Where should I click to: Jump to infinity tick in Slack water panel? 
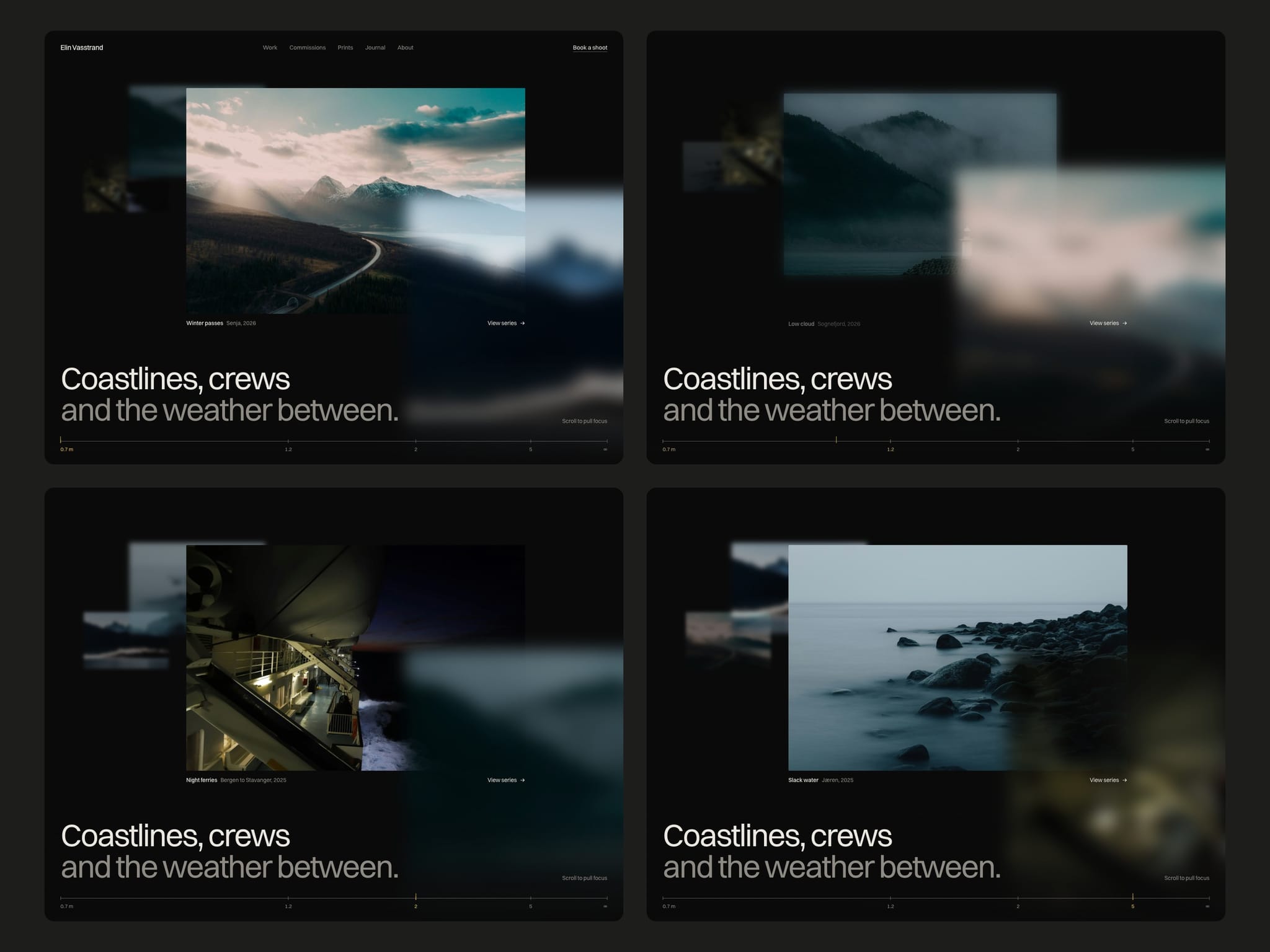point(1207,906)
